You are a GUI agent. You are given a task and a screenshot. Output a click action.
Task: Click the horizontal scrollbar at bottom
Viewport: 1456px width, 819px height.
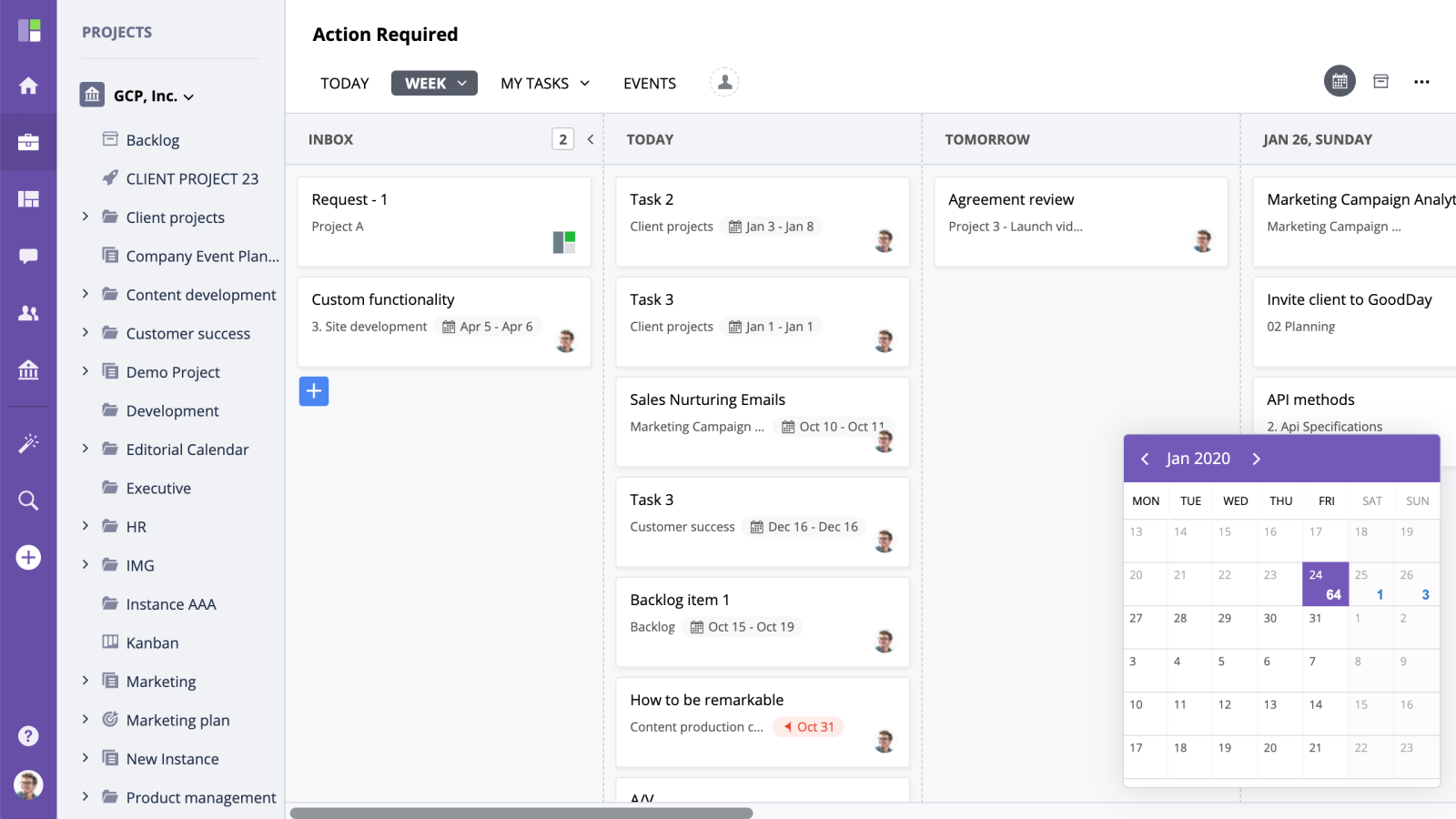click(521, 813)
